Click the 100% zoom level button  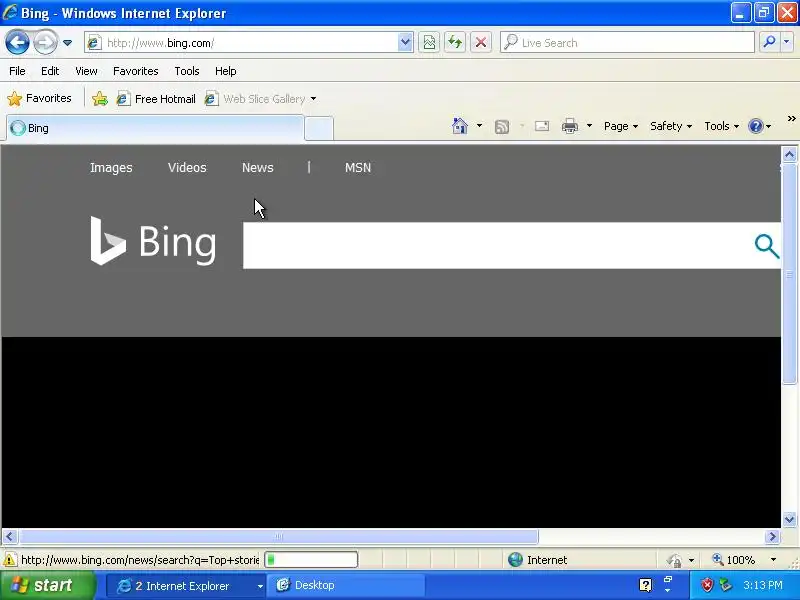[x=734, y=560]
